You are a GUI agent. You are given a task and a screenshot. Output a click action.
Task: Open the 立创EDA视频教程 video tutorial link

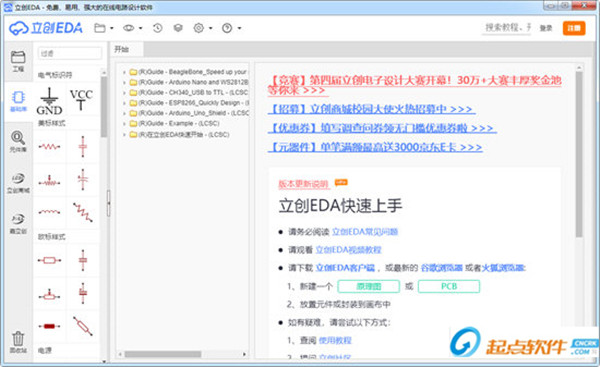348,250
